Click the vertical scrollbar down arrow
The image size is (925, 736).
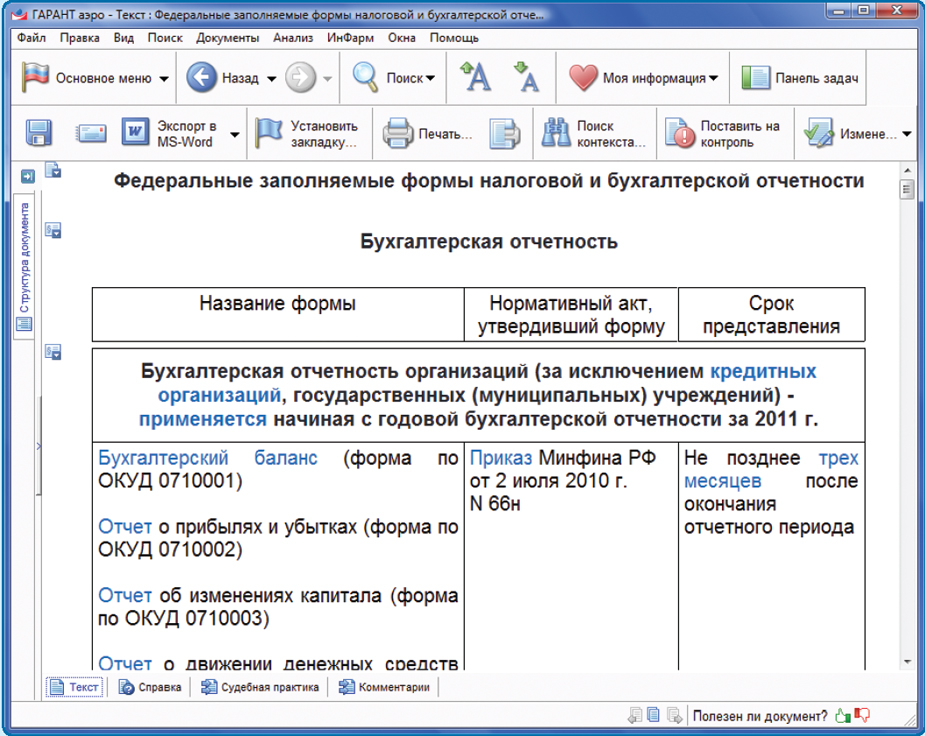click(907, 662)
